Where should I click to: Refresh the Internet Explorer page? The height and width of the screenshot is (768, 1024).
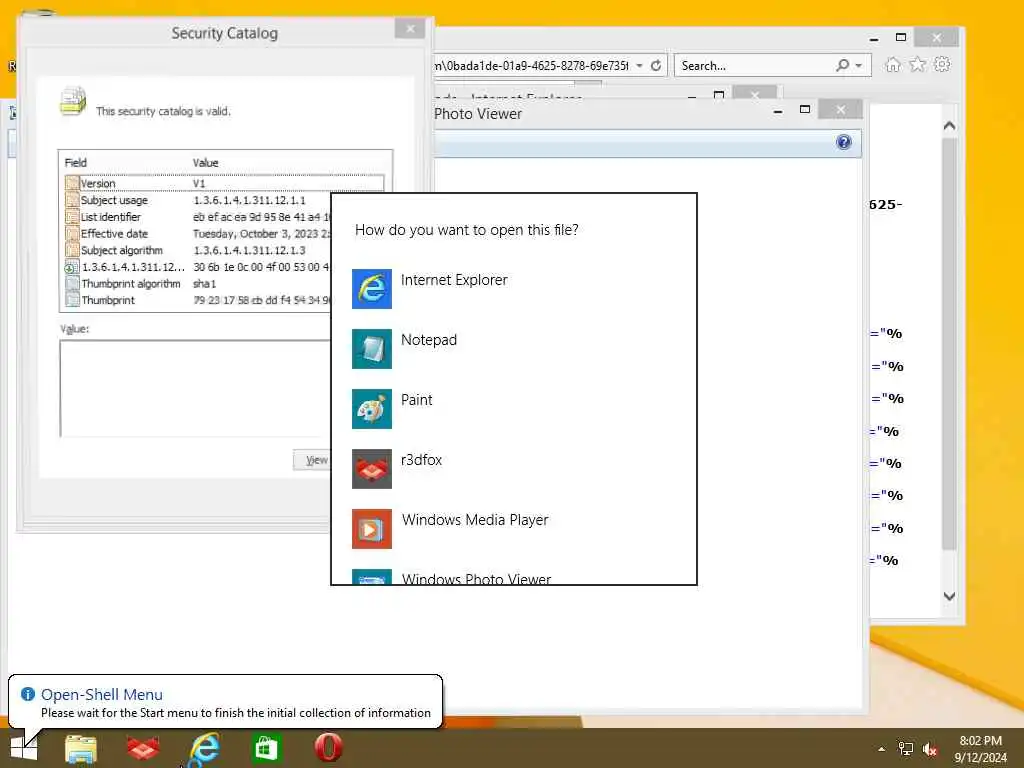(656, 65)
